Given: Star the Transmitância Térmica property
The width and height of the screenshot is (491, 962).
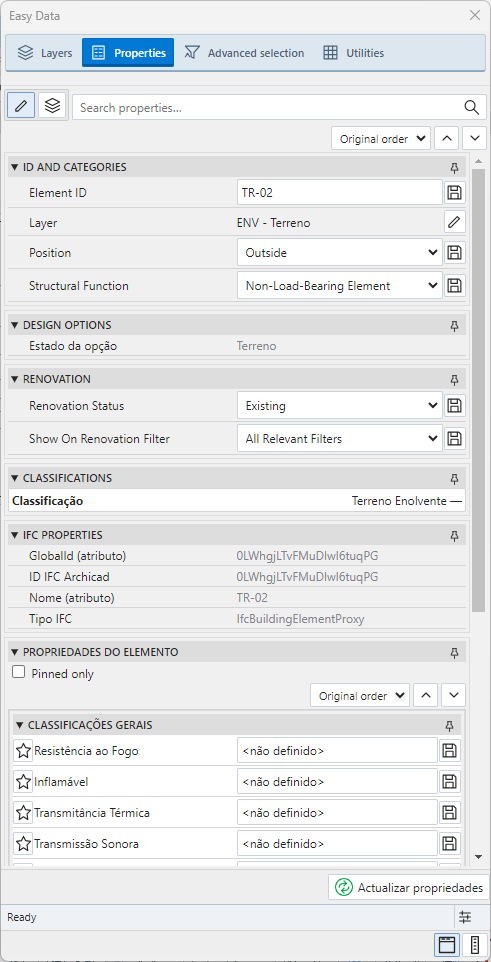Looking at the screenshot, I should pos(23,813).
